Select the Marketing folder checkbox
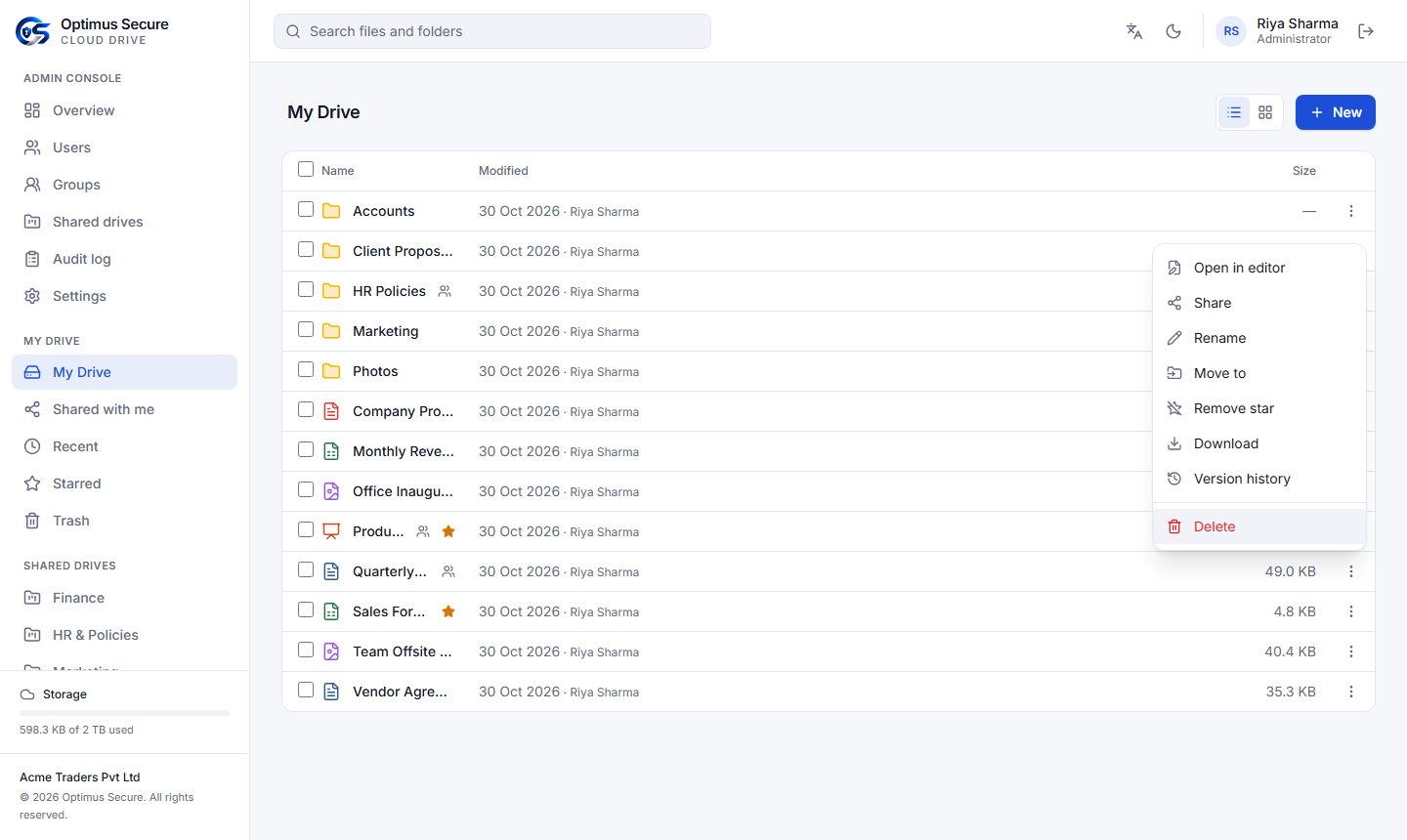1407x840 pixels. tap(306, 329)
